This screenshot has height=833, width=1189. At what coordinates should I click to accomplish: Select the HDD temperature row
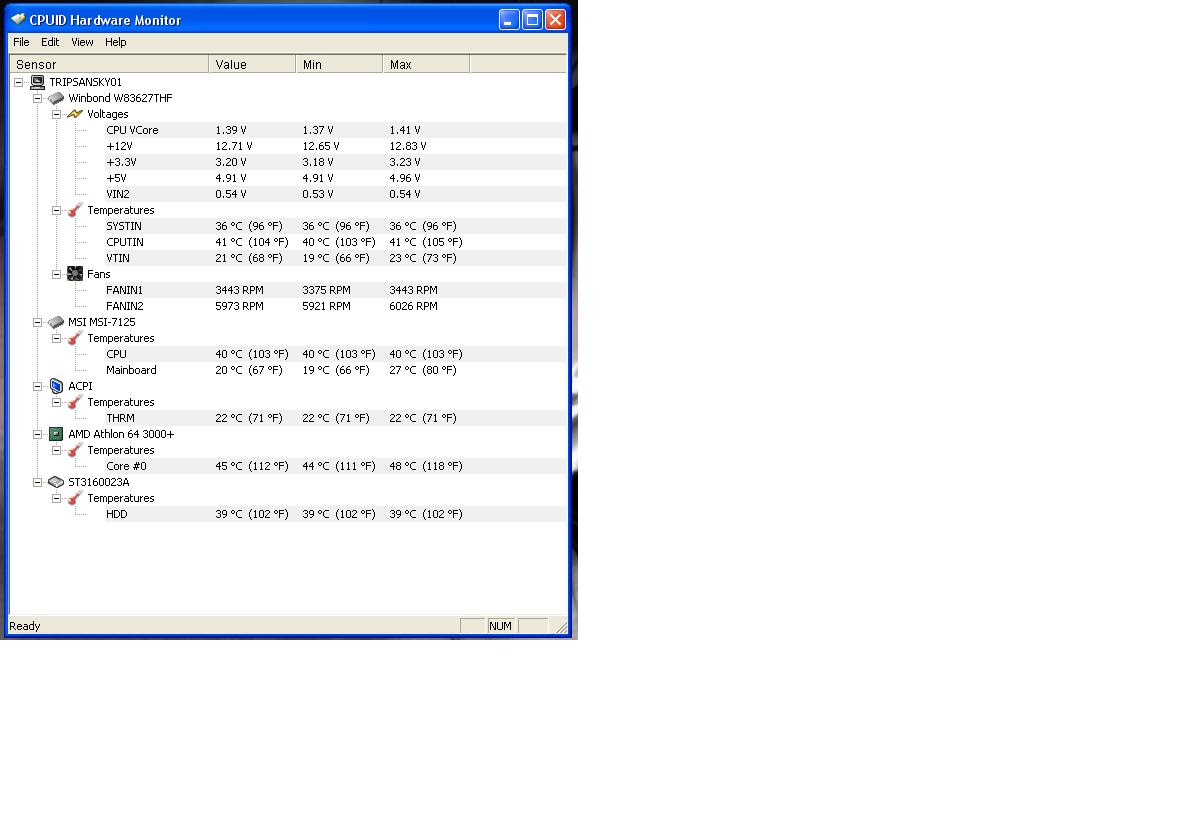tap(335, 514)
